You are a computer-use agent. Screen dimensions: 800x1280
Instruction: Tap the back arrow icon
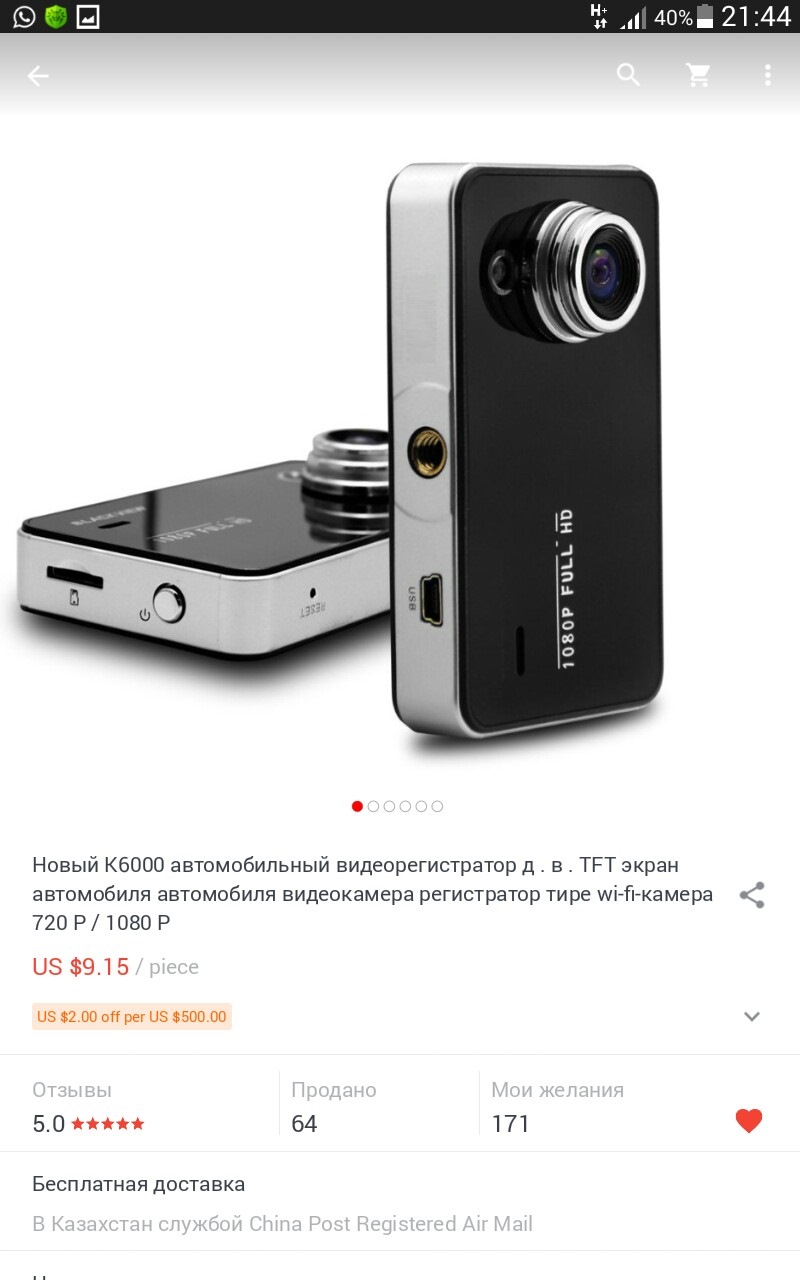pyautogui.click(x=38, y=76)
